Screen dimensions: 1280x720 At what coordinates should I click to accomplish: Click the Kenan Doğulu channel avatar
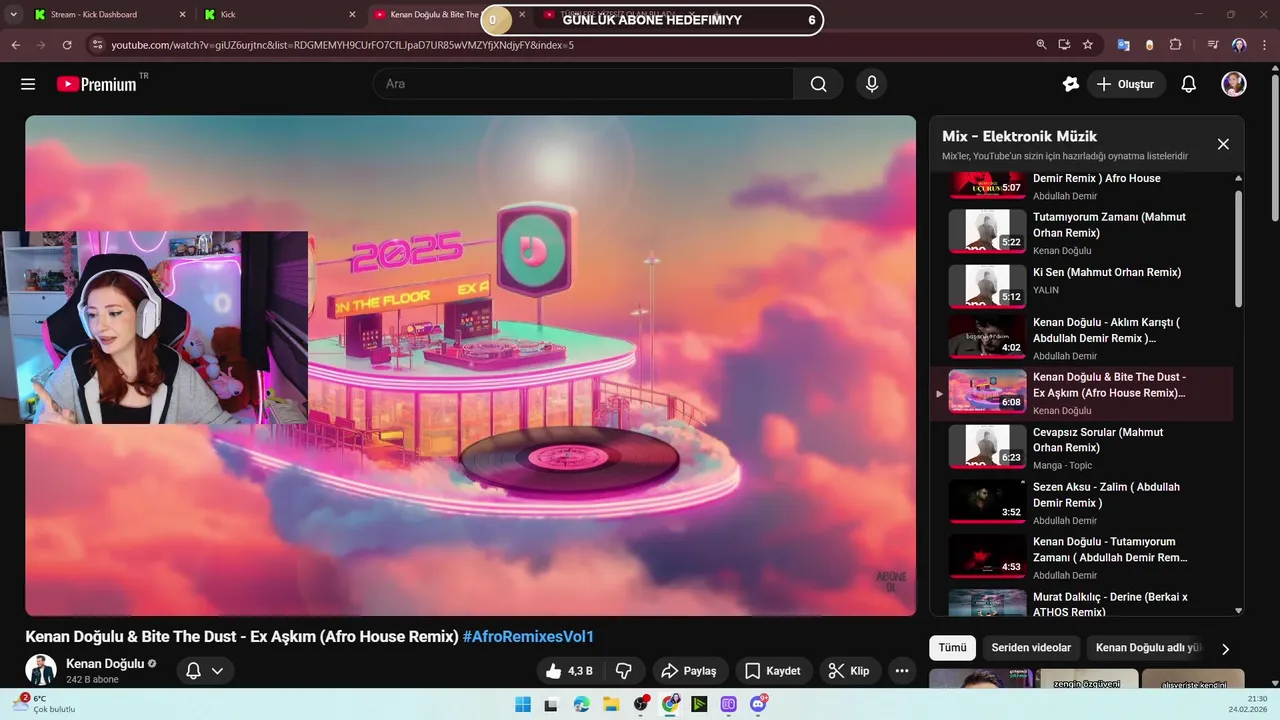click(x=41, y=671)
